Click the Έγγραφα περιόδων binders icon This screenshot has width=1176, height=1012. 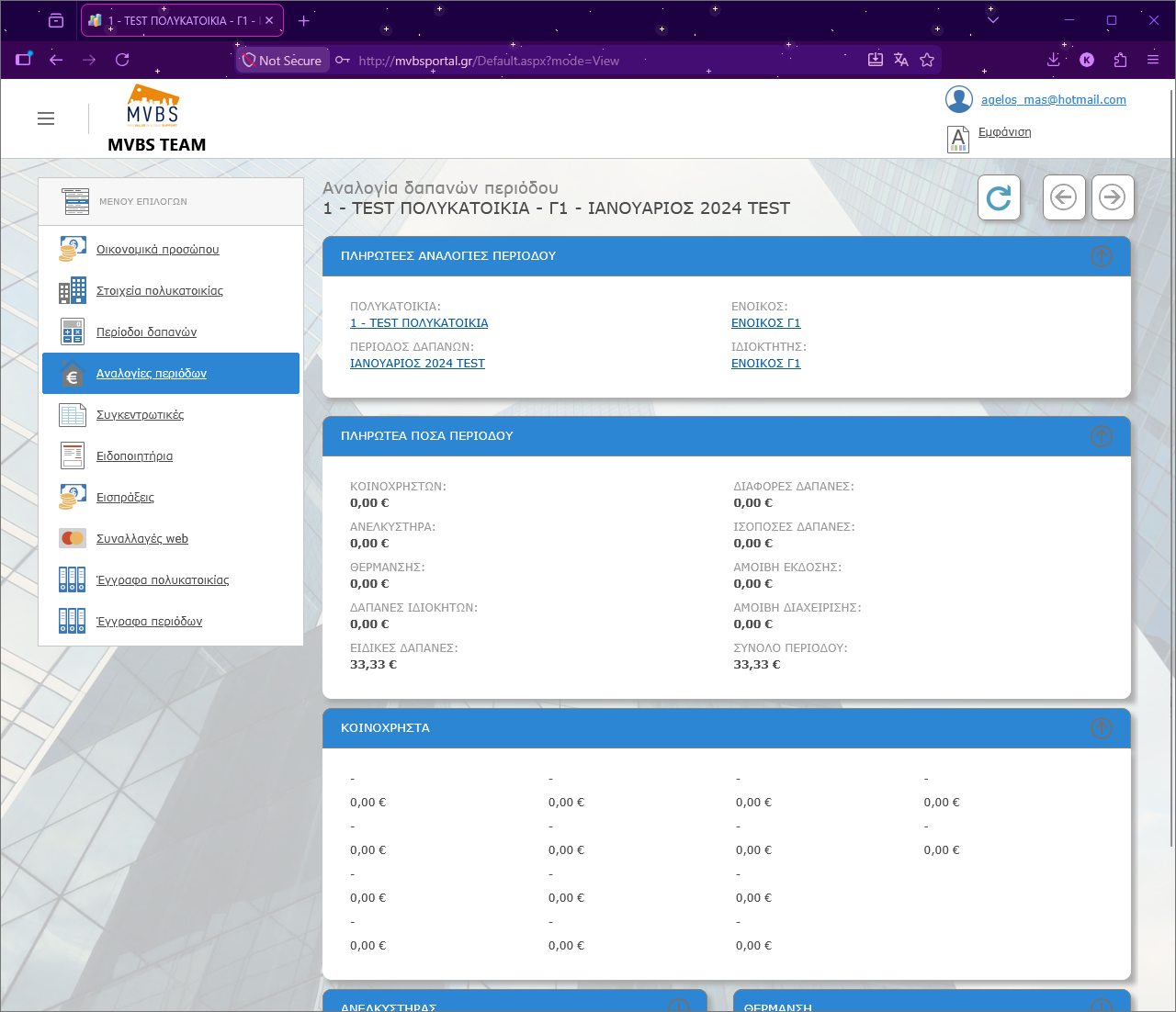click(73, 621)
